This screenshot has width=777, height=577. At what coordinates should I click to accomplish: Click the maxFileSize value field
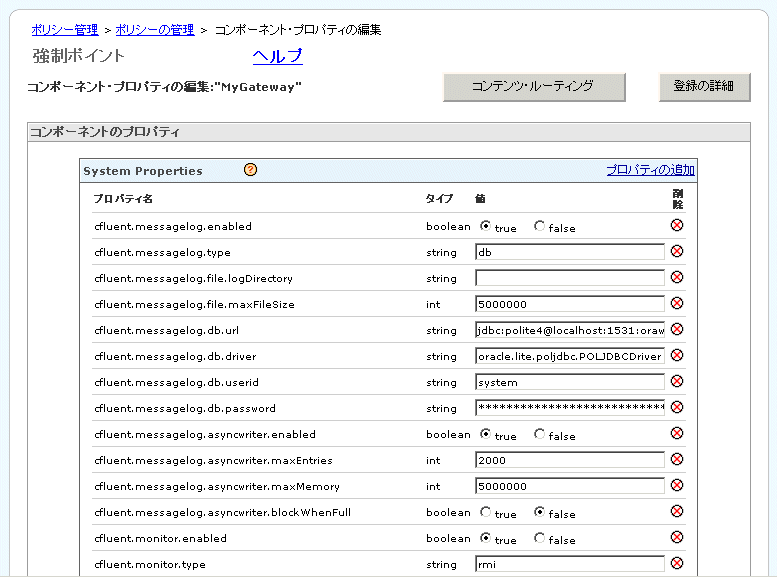click(570, 304)
